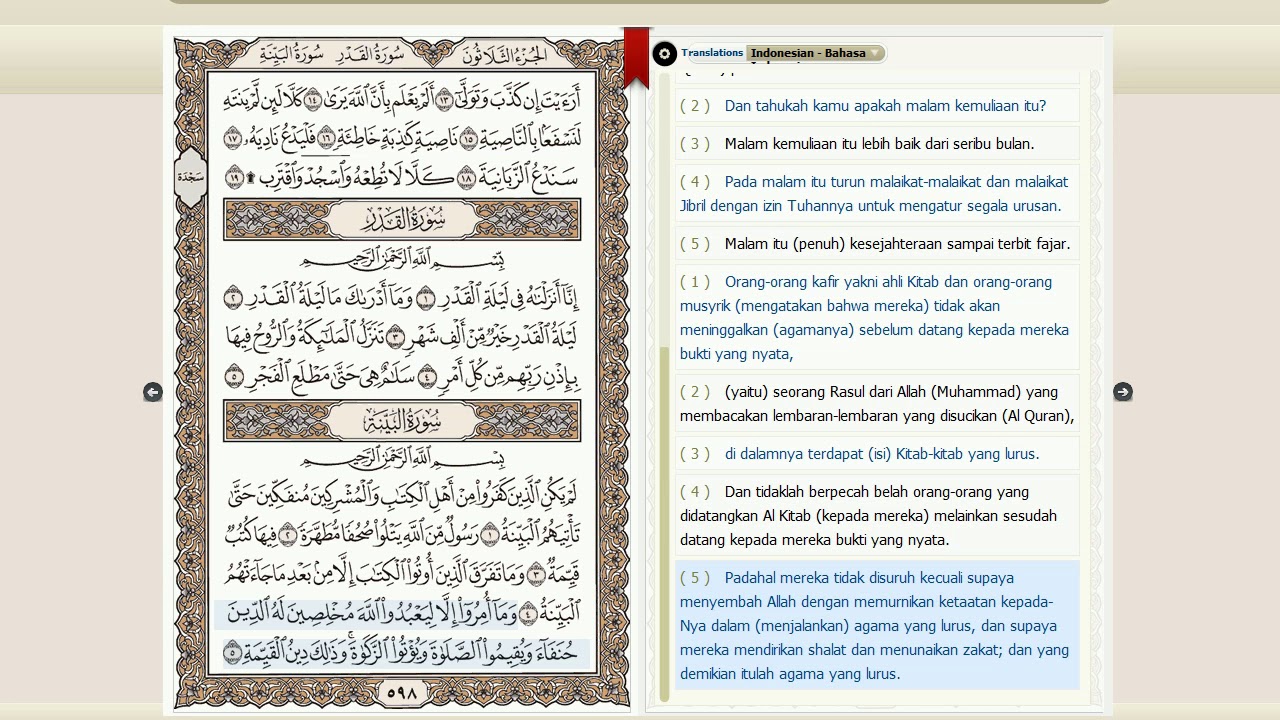Click the sajdah marker in page margin

pos(189,177)
